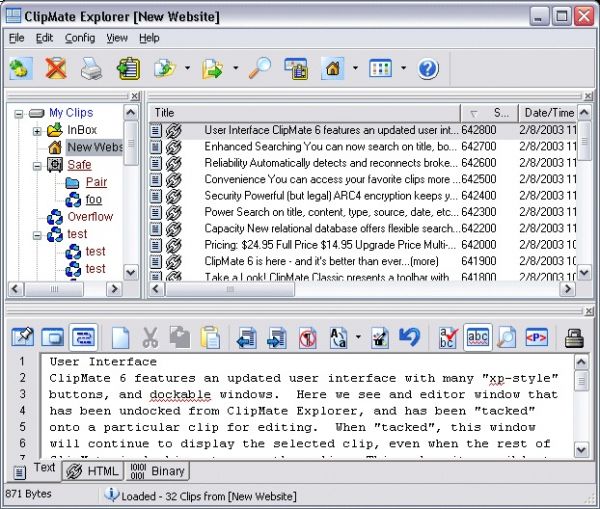Click the magnifying glass search icon
Viewport: 600px width, 509px height.
pos(260,69)
